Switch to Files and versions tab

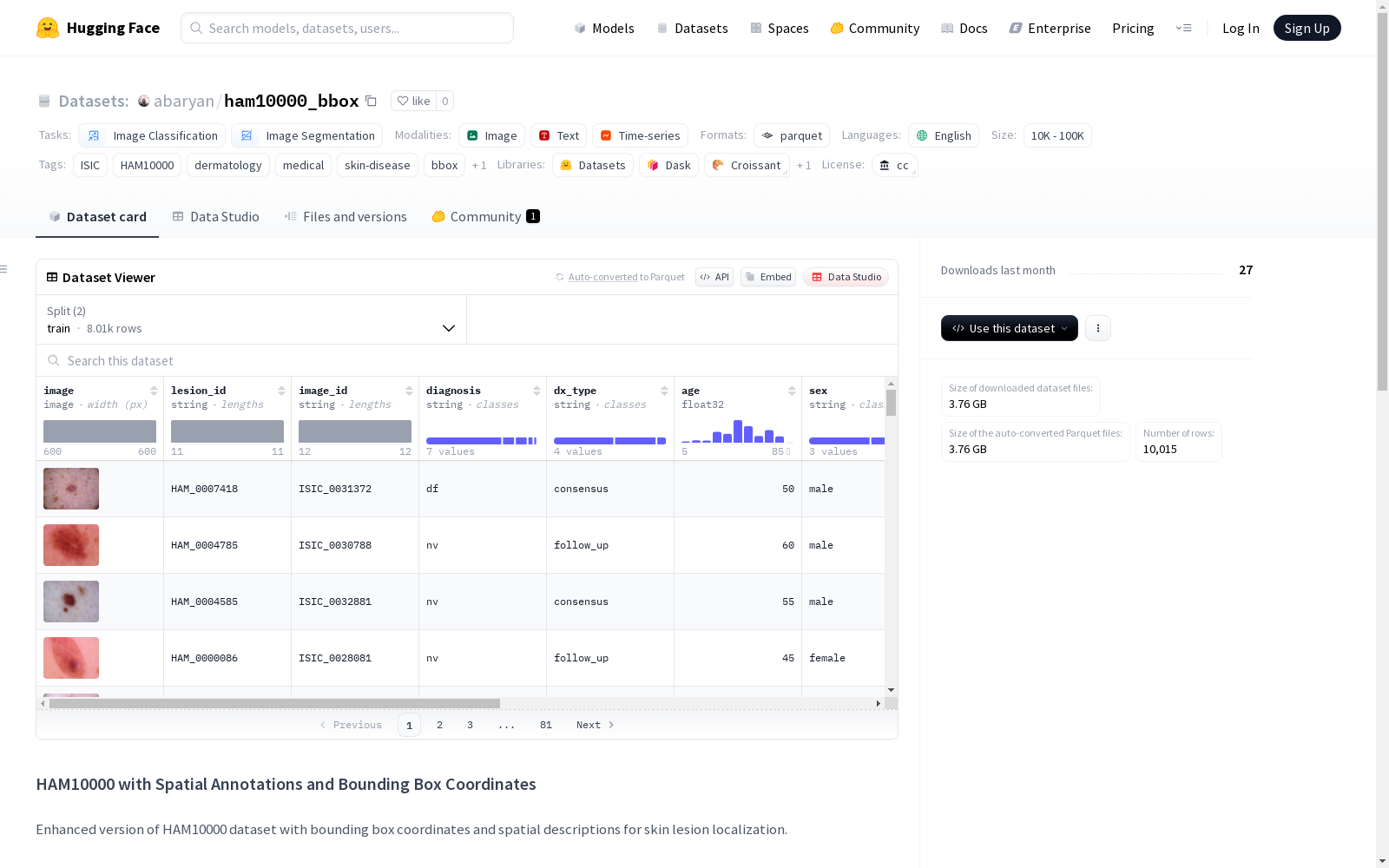pyautogui.click(x=346, y=217)
